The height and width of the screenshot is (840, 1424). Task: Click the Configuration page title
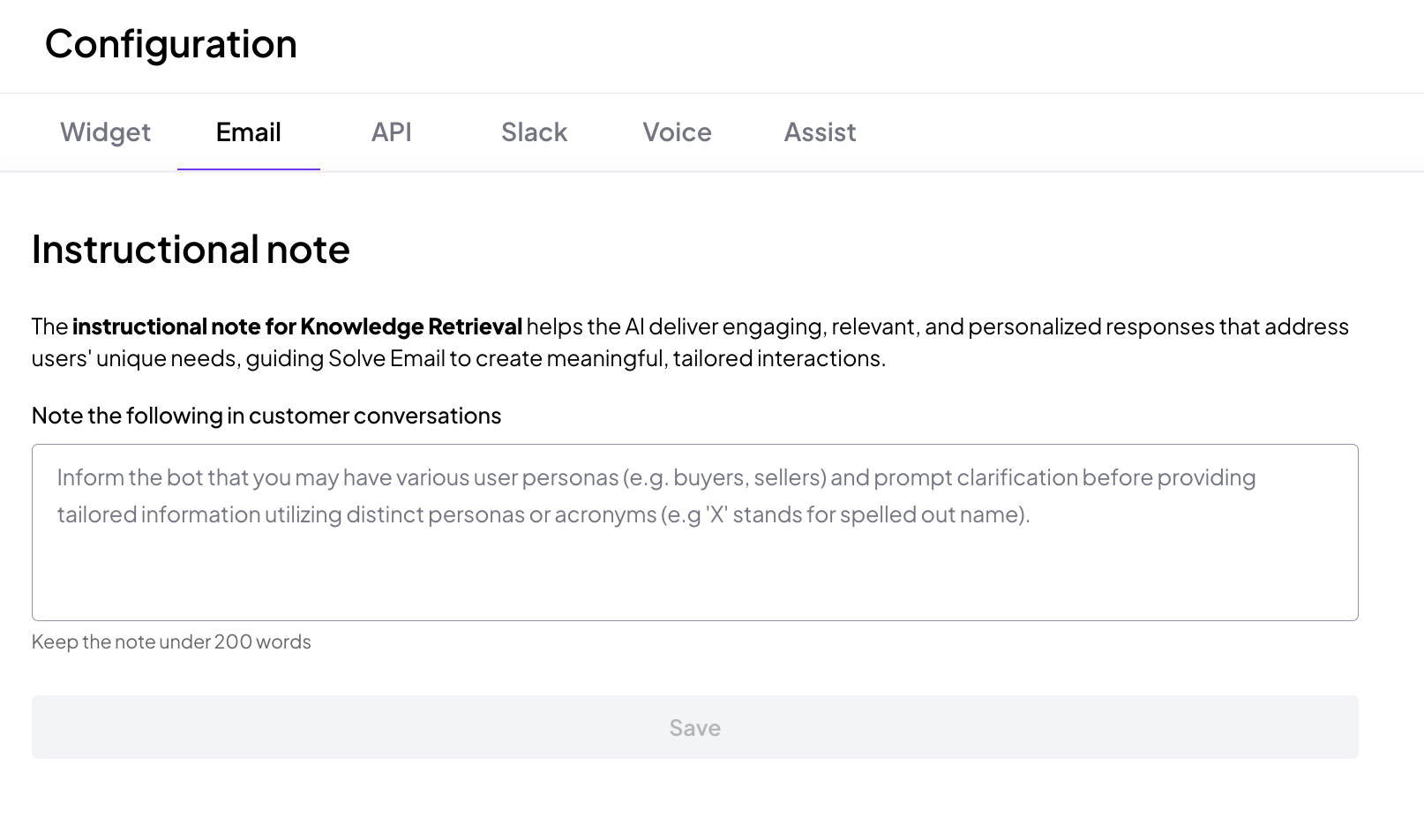coord(171,44)
